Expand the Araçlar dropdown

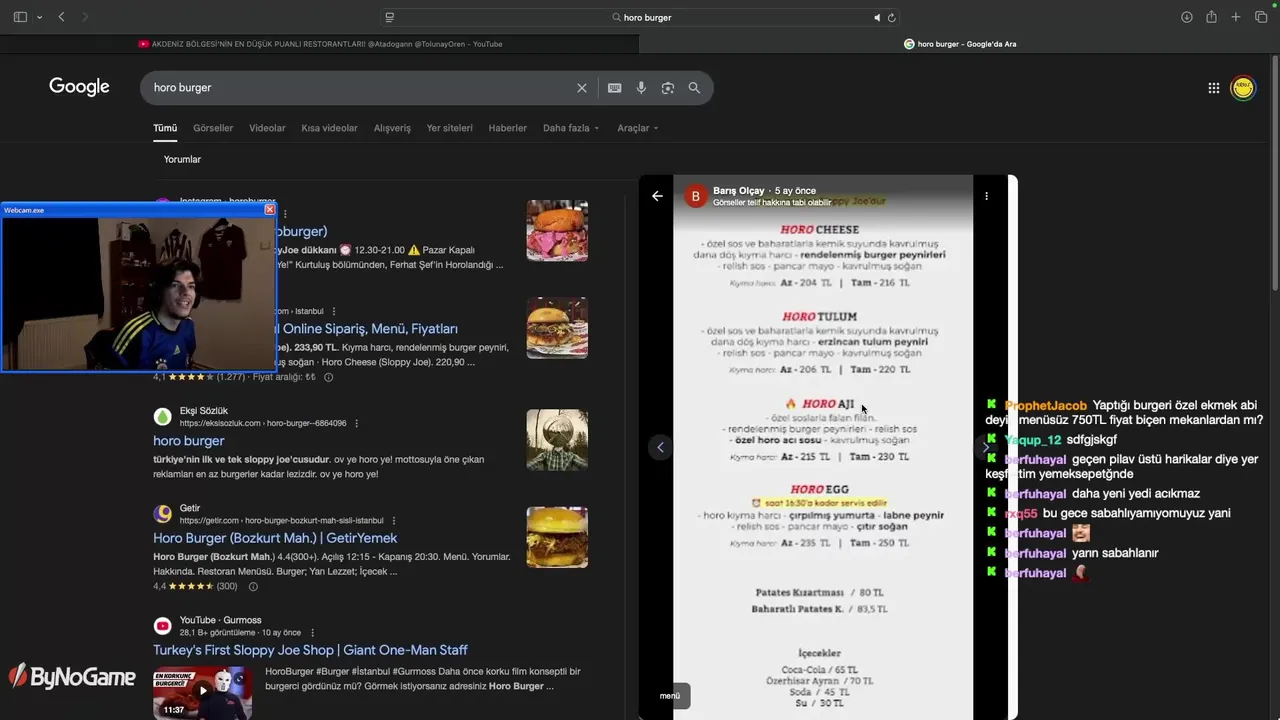click(x=638, y=128)
